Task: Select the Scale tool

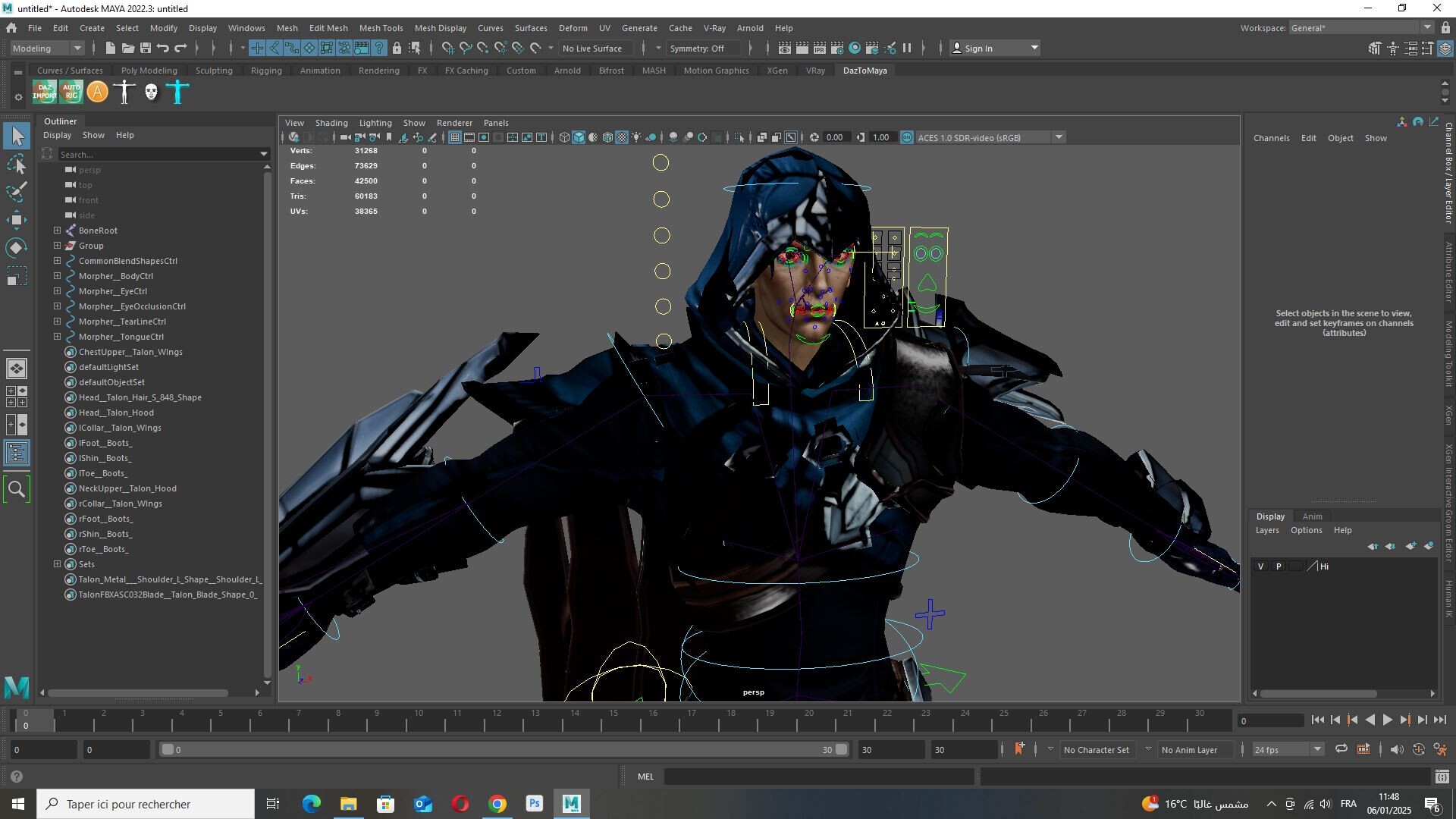Action: 17,276
